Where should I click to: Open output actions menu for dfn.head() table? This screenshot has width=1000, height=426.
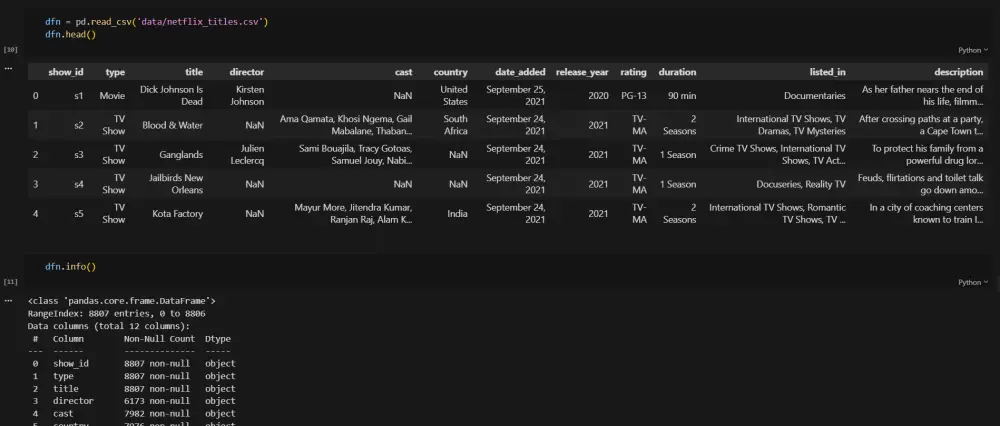(x=8, y=66)
